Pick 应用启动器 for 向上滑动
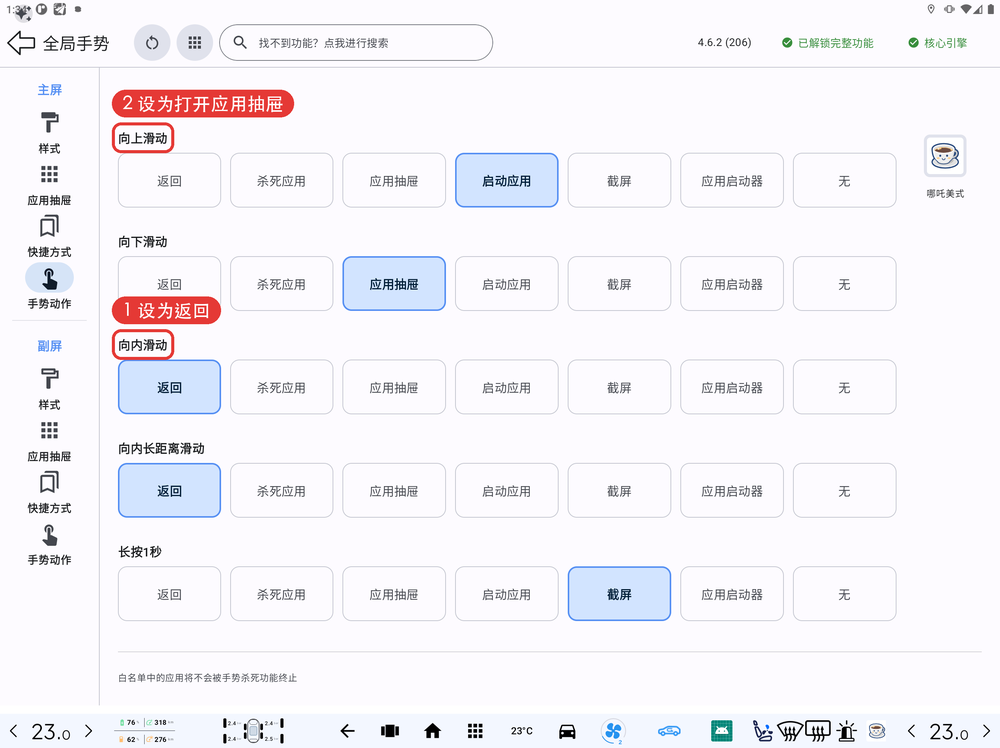This screenshot has height=748, width=1000. click(732, 180)
